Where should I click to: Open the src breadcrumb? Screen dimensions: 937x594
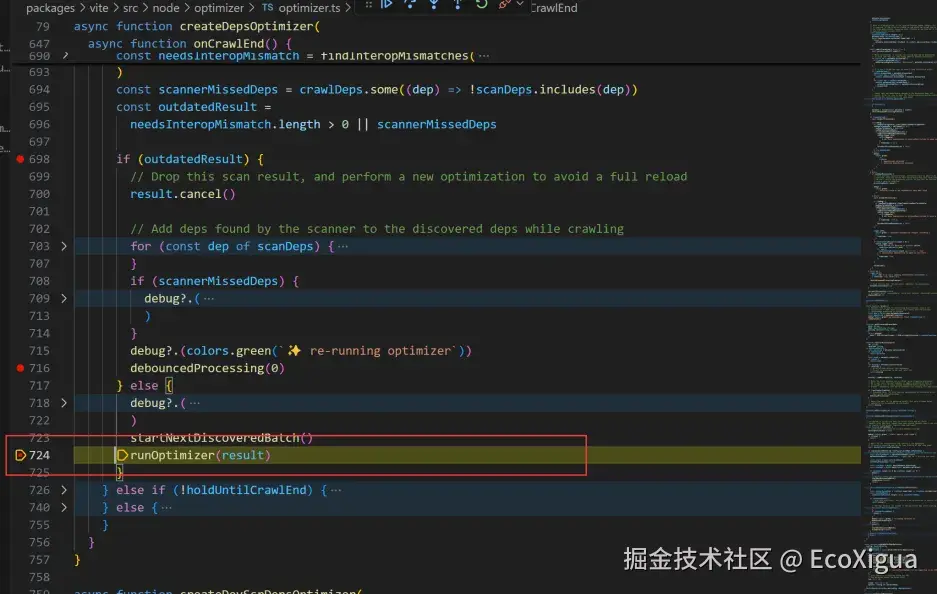pos(130,8)
